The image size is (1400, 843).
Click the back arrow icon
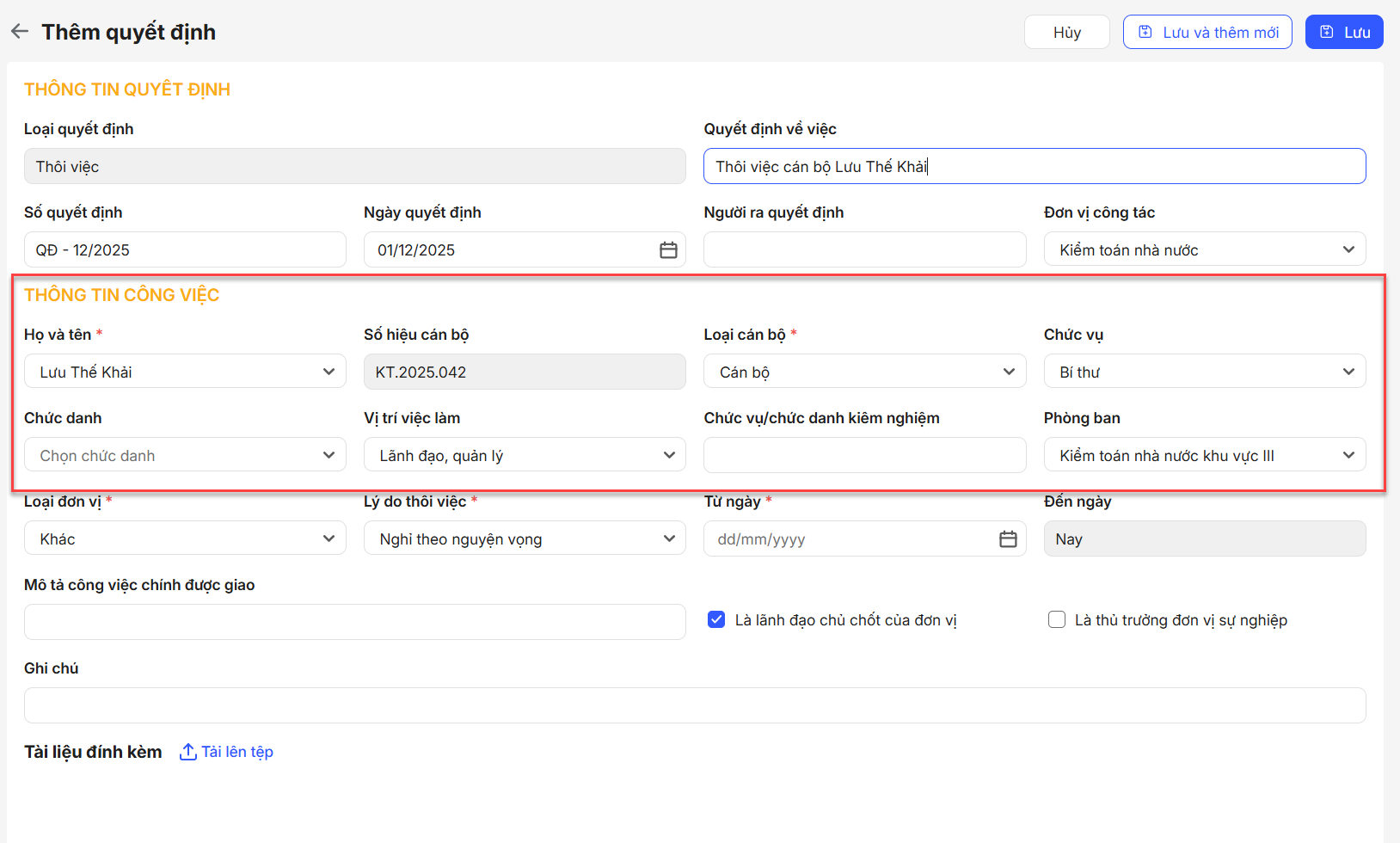20,32
